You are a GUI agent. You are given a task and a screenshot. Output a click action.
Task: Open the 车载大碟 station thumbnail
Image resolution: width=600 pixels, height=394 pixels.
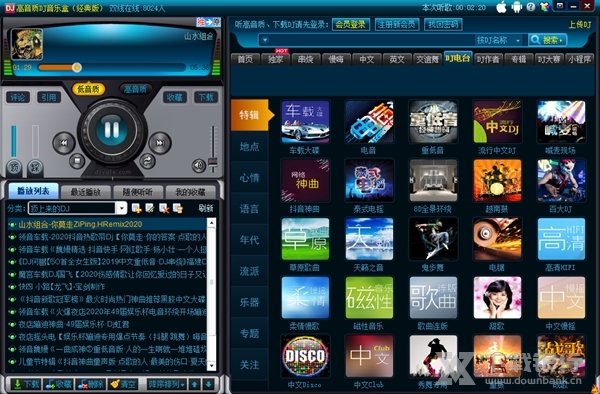click(305, 122)
